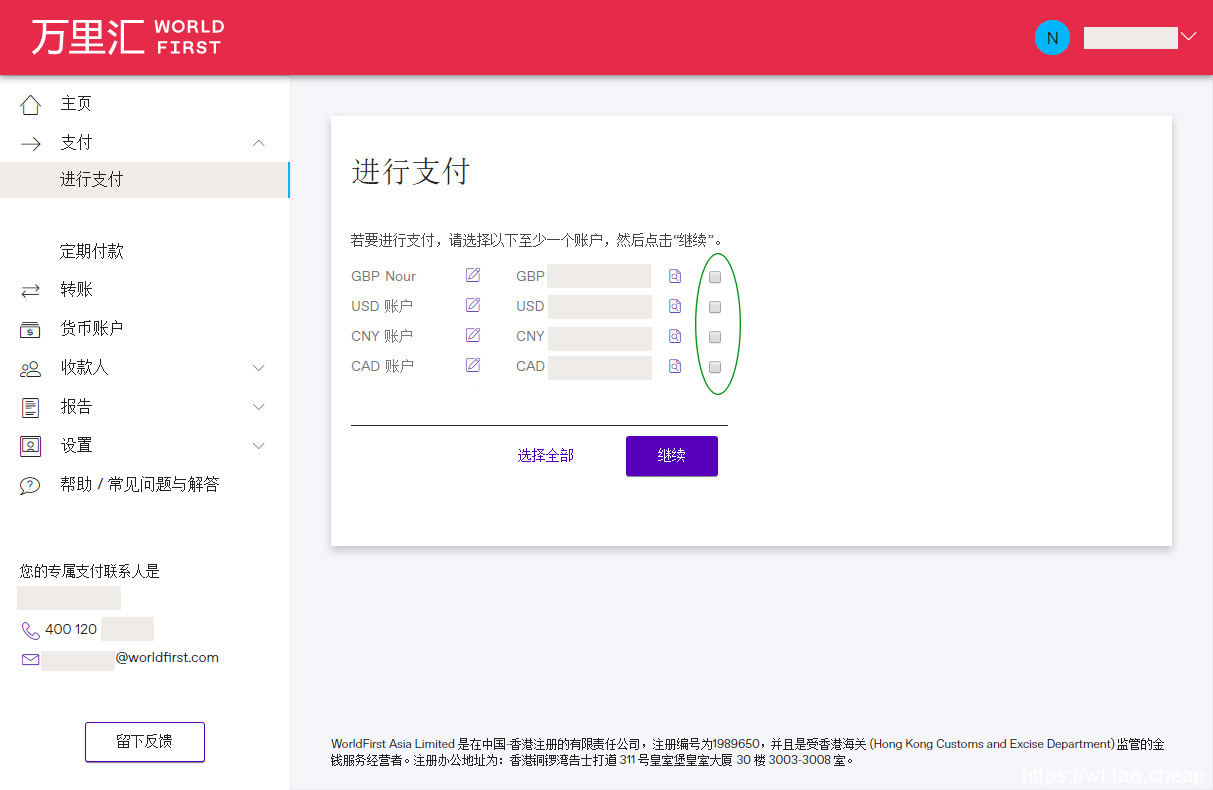This screenshot has width=1213, height=790.
Task: Click the settings profile icon beside 设置
Action: tap(31, 446)
